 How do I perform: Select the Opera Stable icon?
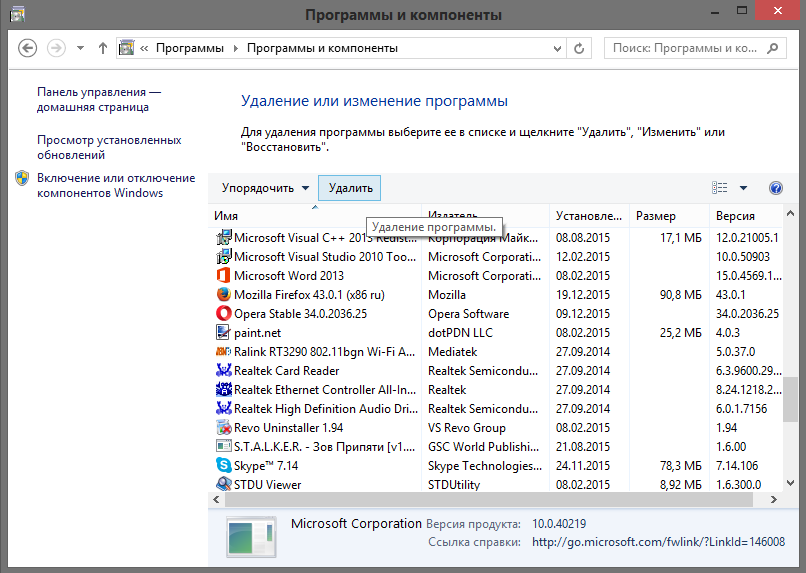click(x=224, y=313)
